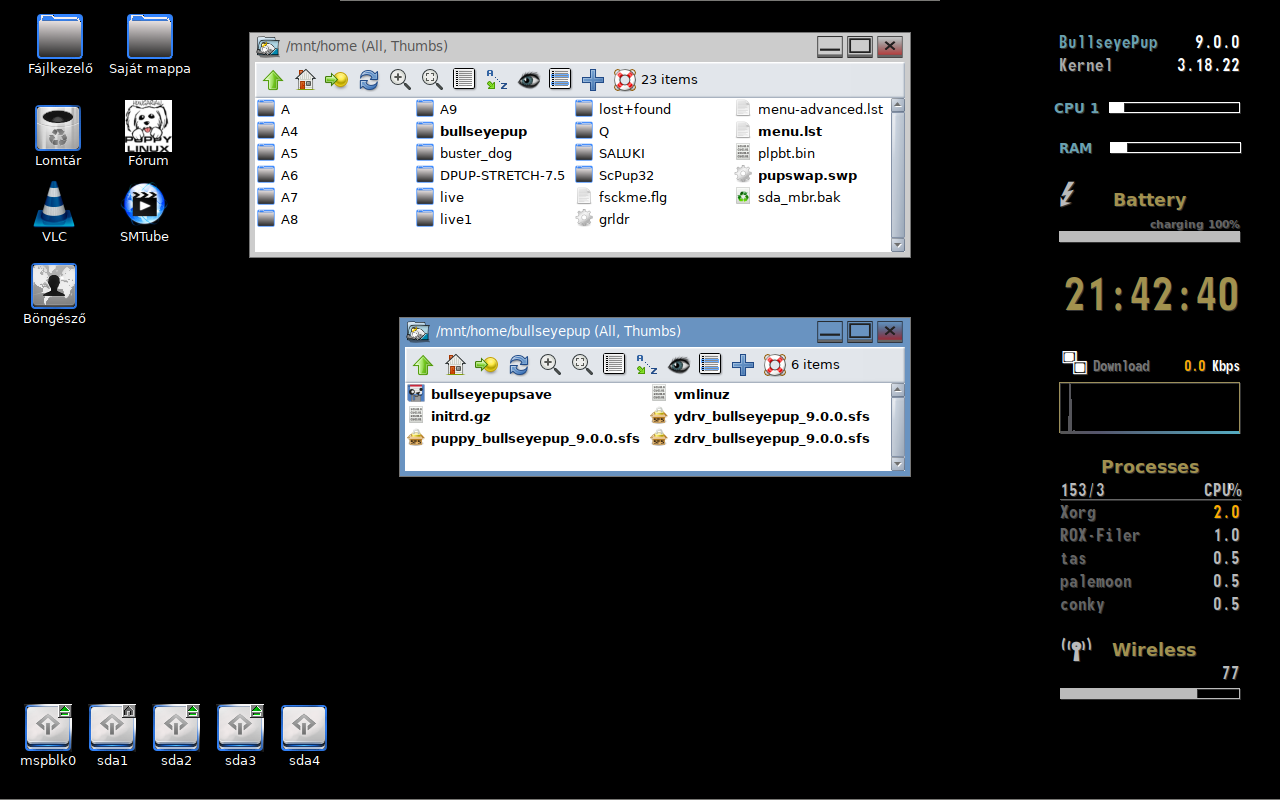This screenshot has width=1280, height=800.
Task: Toggle details view in bullseyepup window
Action: pos(614,365)
